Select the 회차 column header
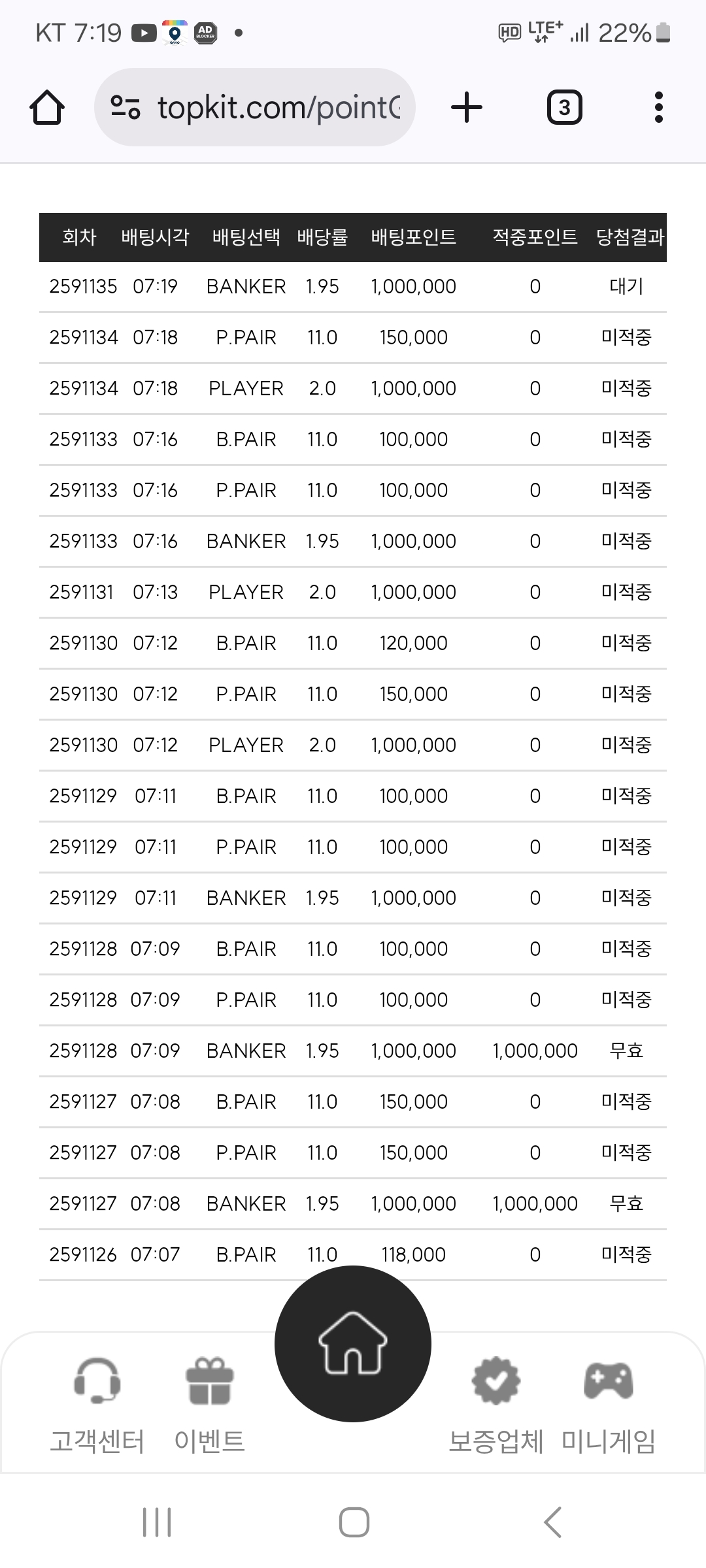706x1568 pixels. (79, 237)
